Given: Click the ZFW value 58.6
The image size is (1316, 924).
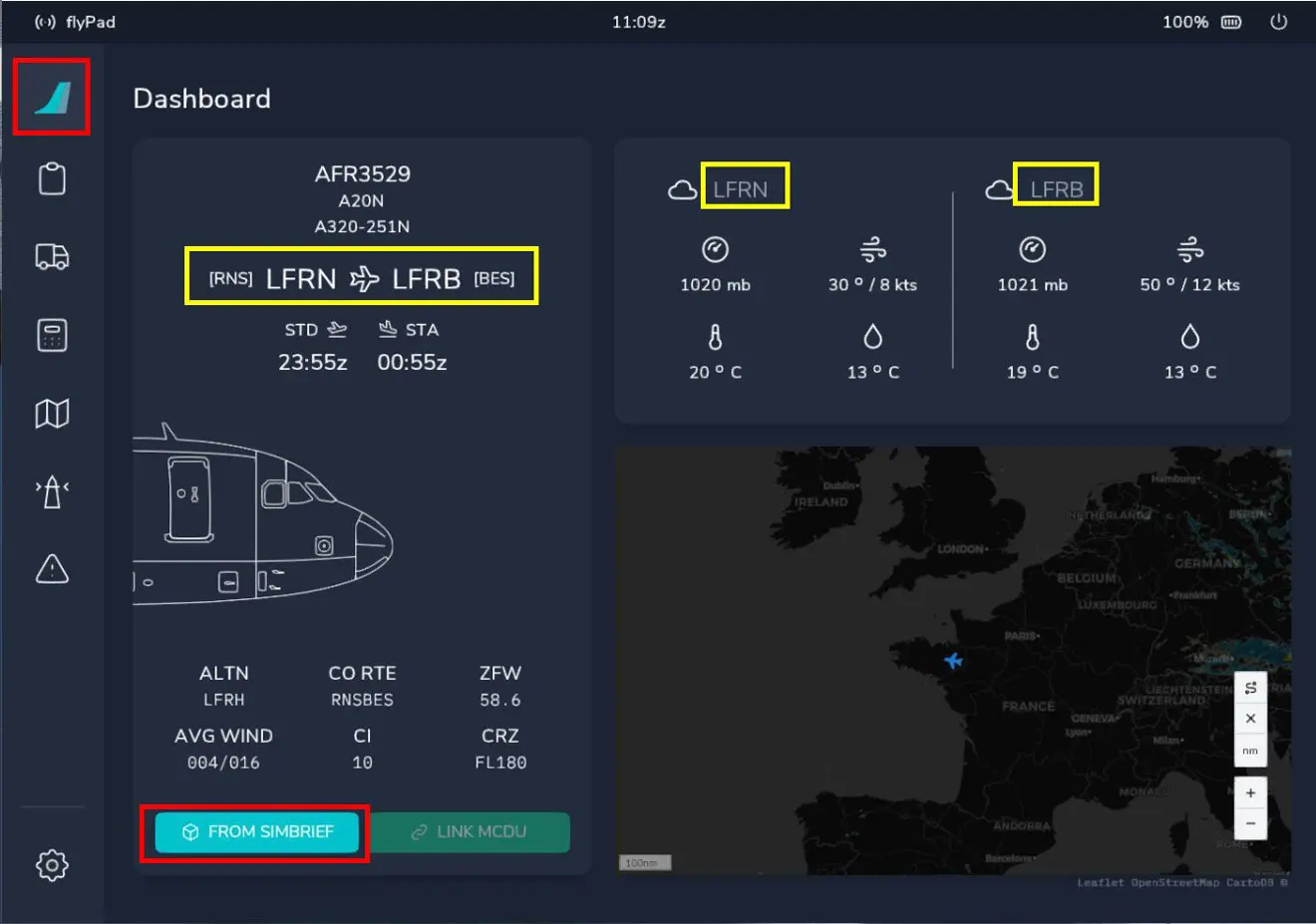Looking at the screenshot, I should coord(499,700).
